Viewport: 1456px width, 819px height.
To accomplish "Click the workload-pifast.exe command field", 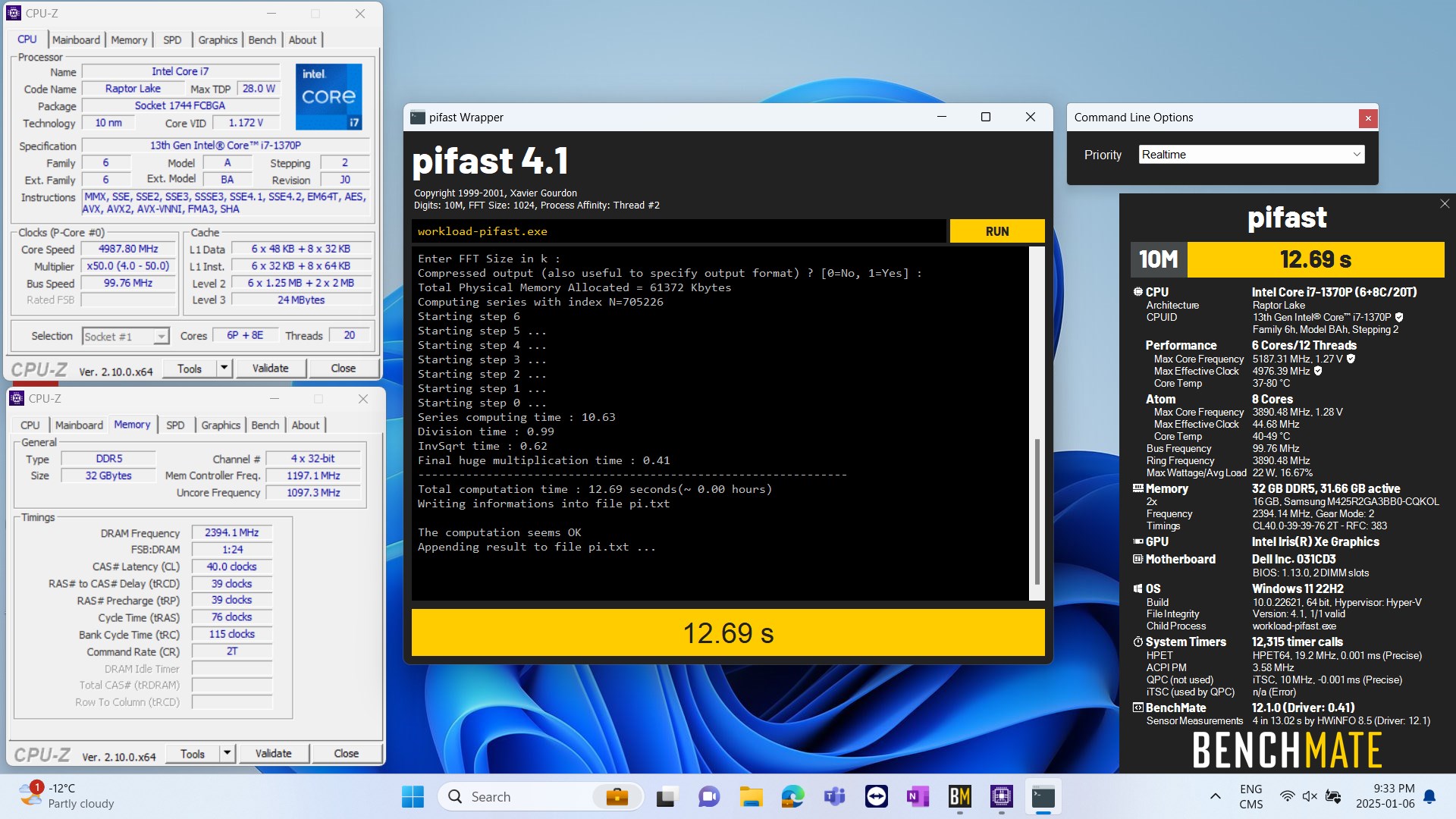I will click(679, 231).
